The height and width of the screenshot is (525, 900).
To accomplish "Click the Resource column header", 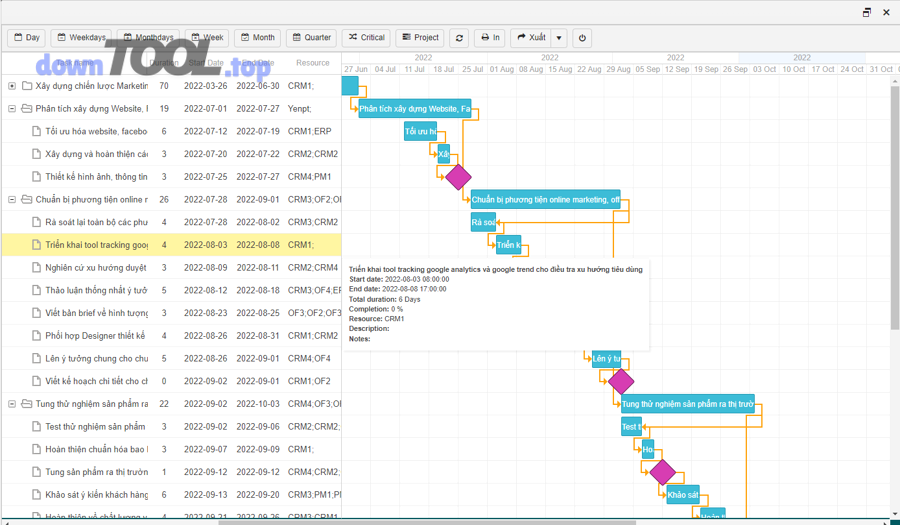I will pos(312,63).
